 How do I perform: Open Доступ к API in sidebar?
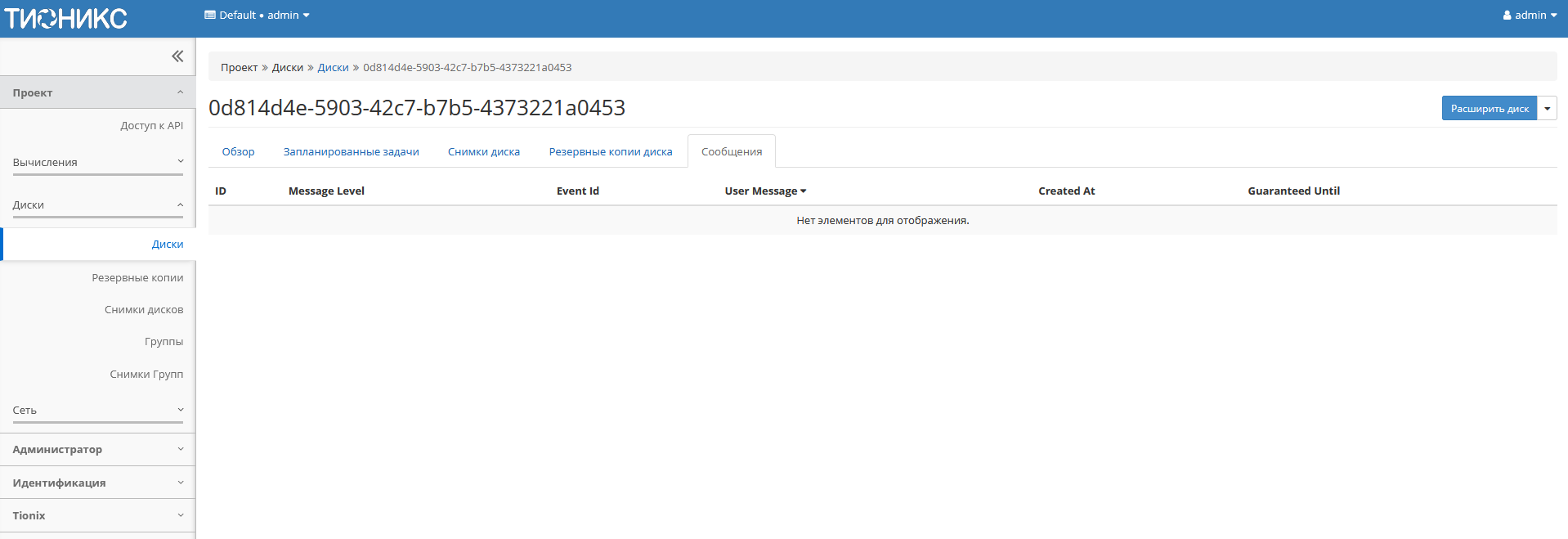pos(151,126)
